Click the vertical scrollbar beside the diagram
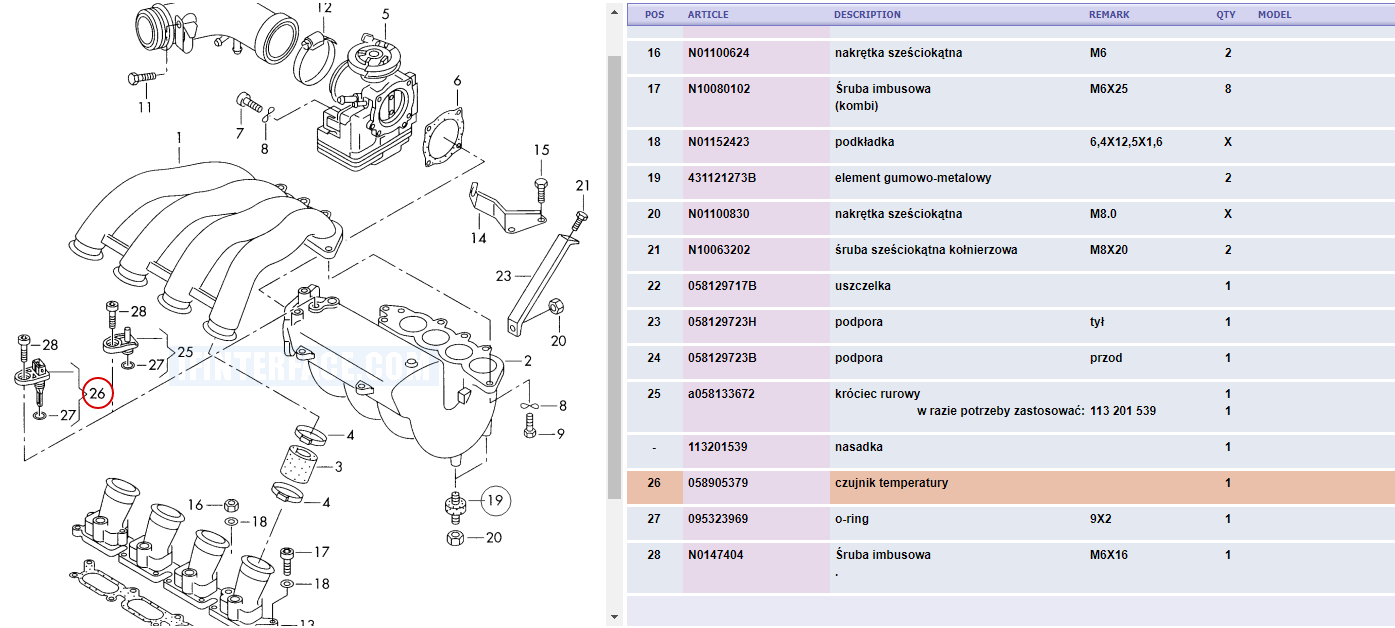 click(614, 300)
